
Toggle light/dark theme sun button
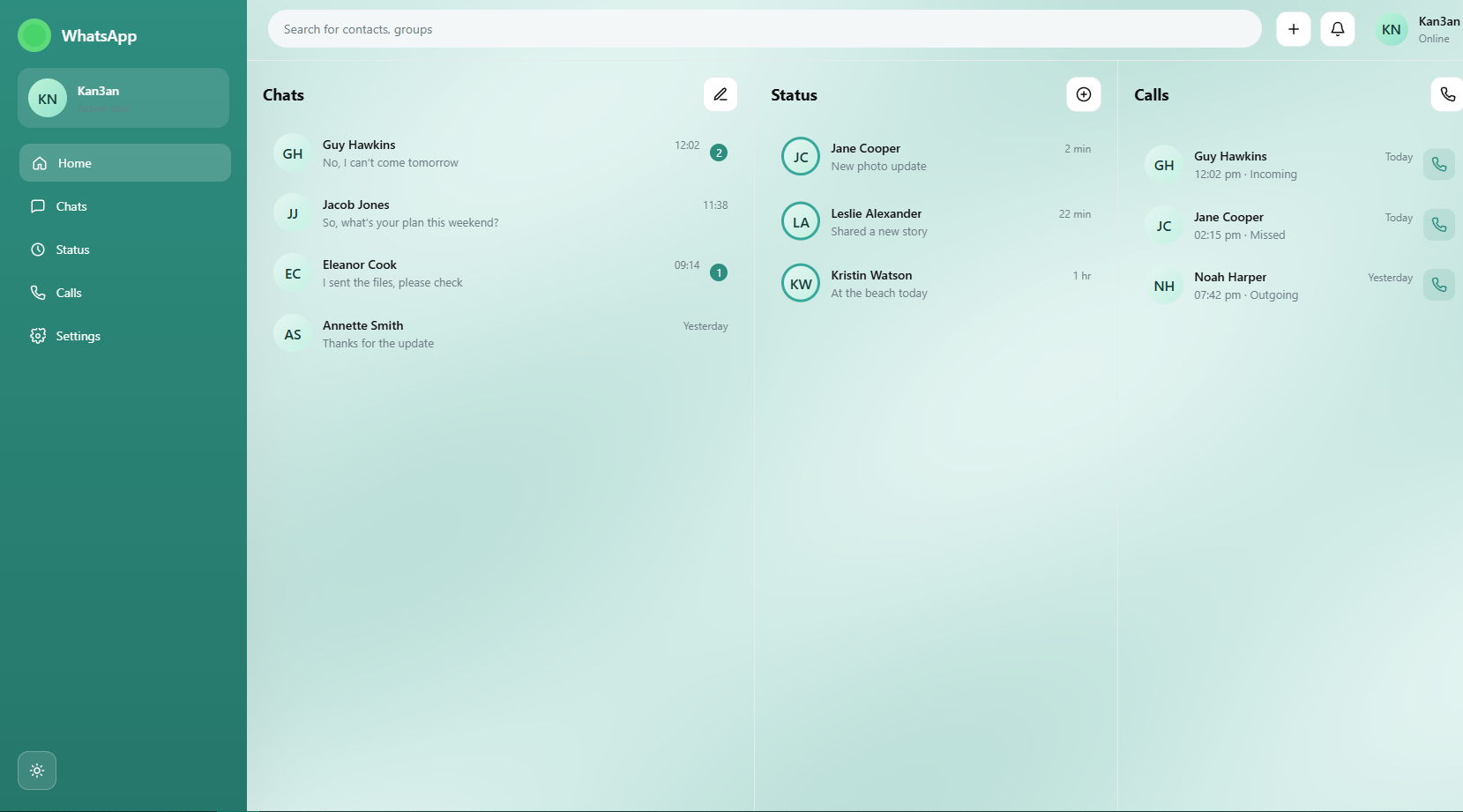click(x=37, y=771)
